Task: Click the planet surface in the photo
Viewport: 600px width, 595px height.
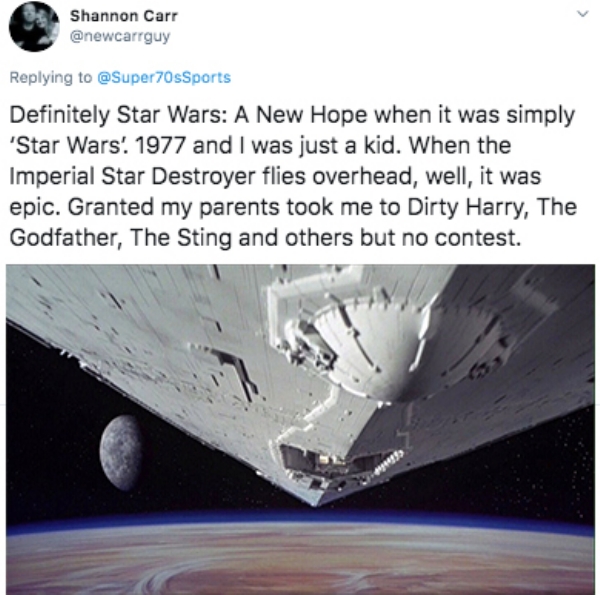Action: tap(300, 559)
